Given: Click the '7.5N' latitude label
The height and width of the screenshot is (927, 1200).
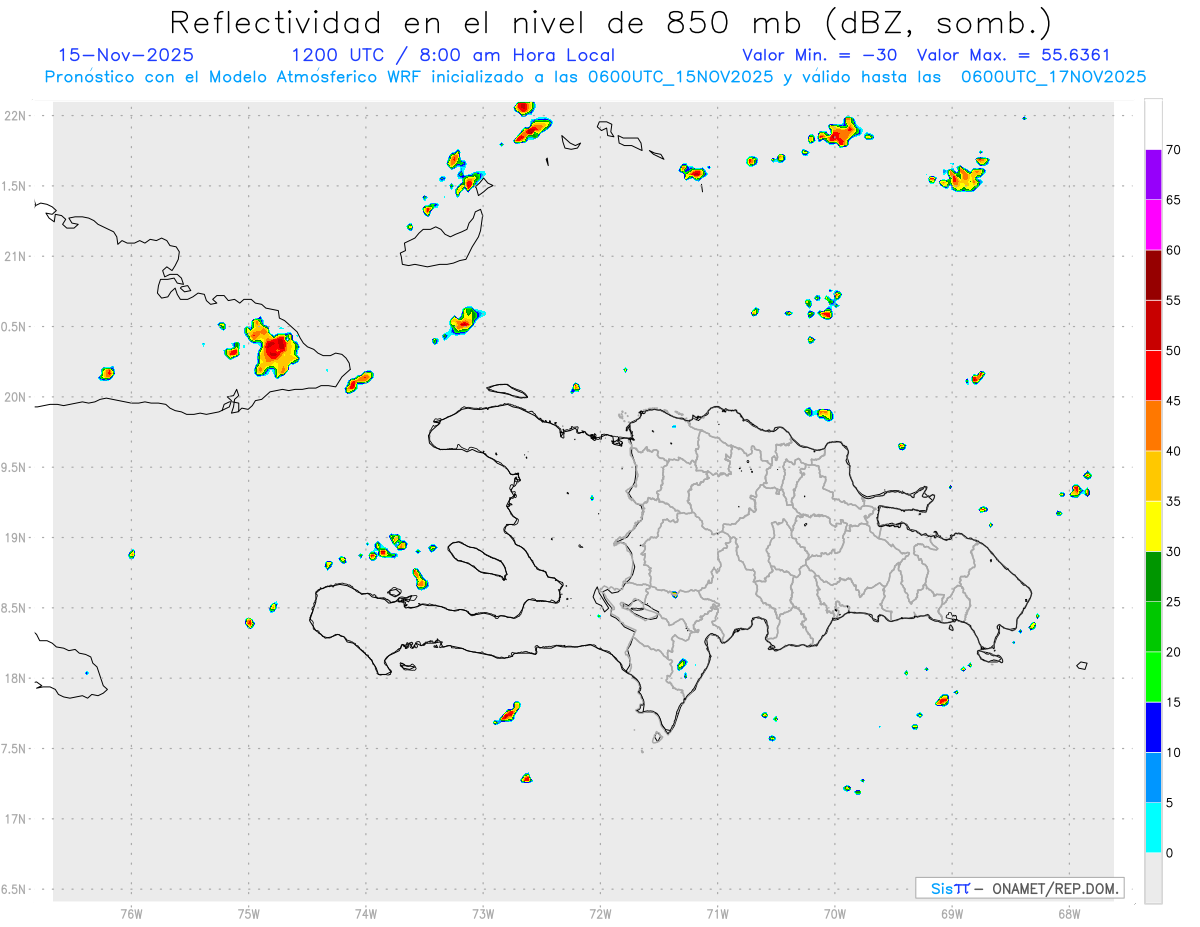Looking at the screenshot, I should click(x=15, y=749).
